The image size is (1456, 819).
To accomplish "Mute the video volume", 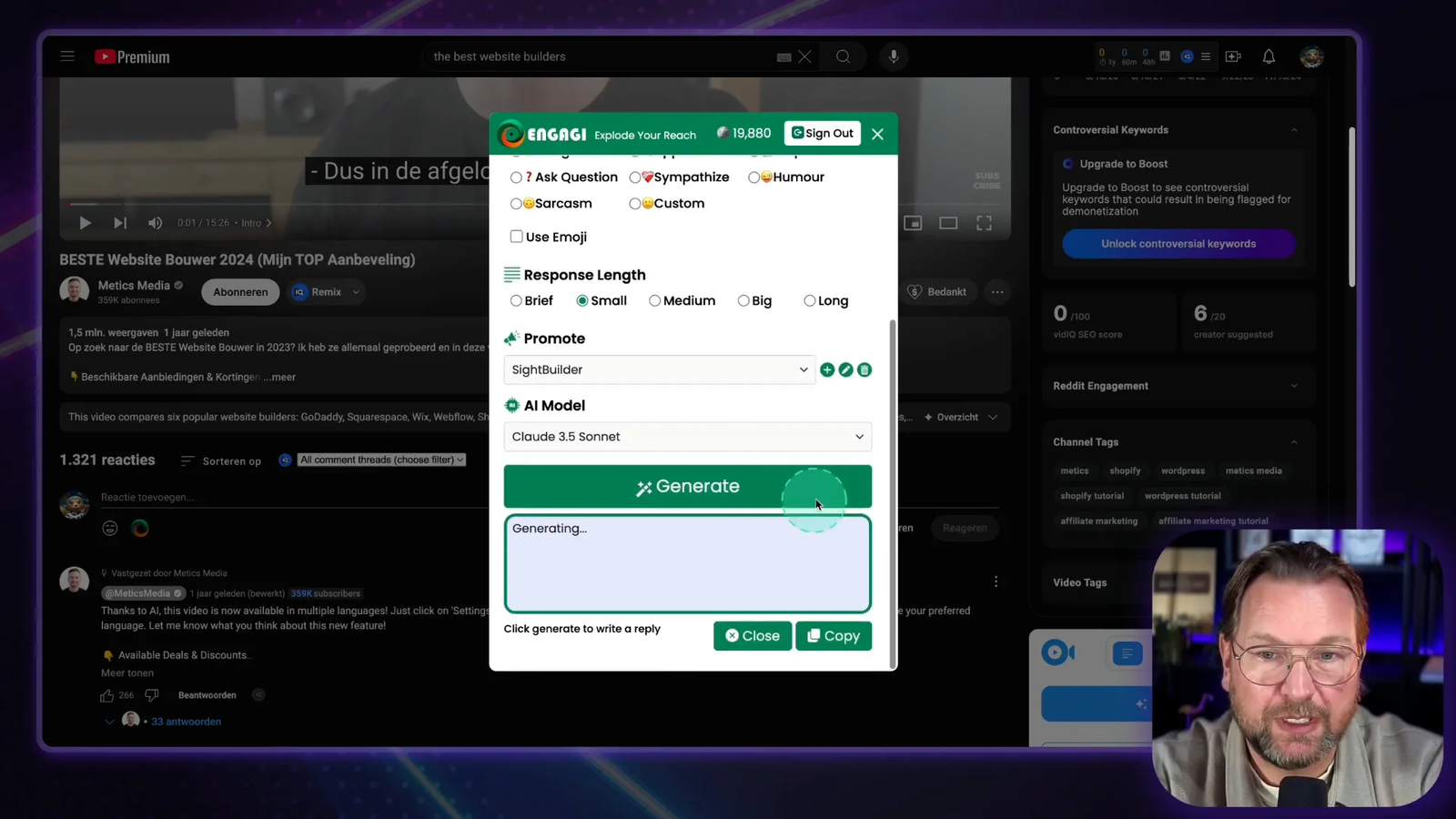I will pos(156,223).
